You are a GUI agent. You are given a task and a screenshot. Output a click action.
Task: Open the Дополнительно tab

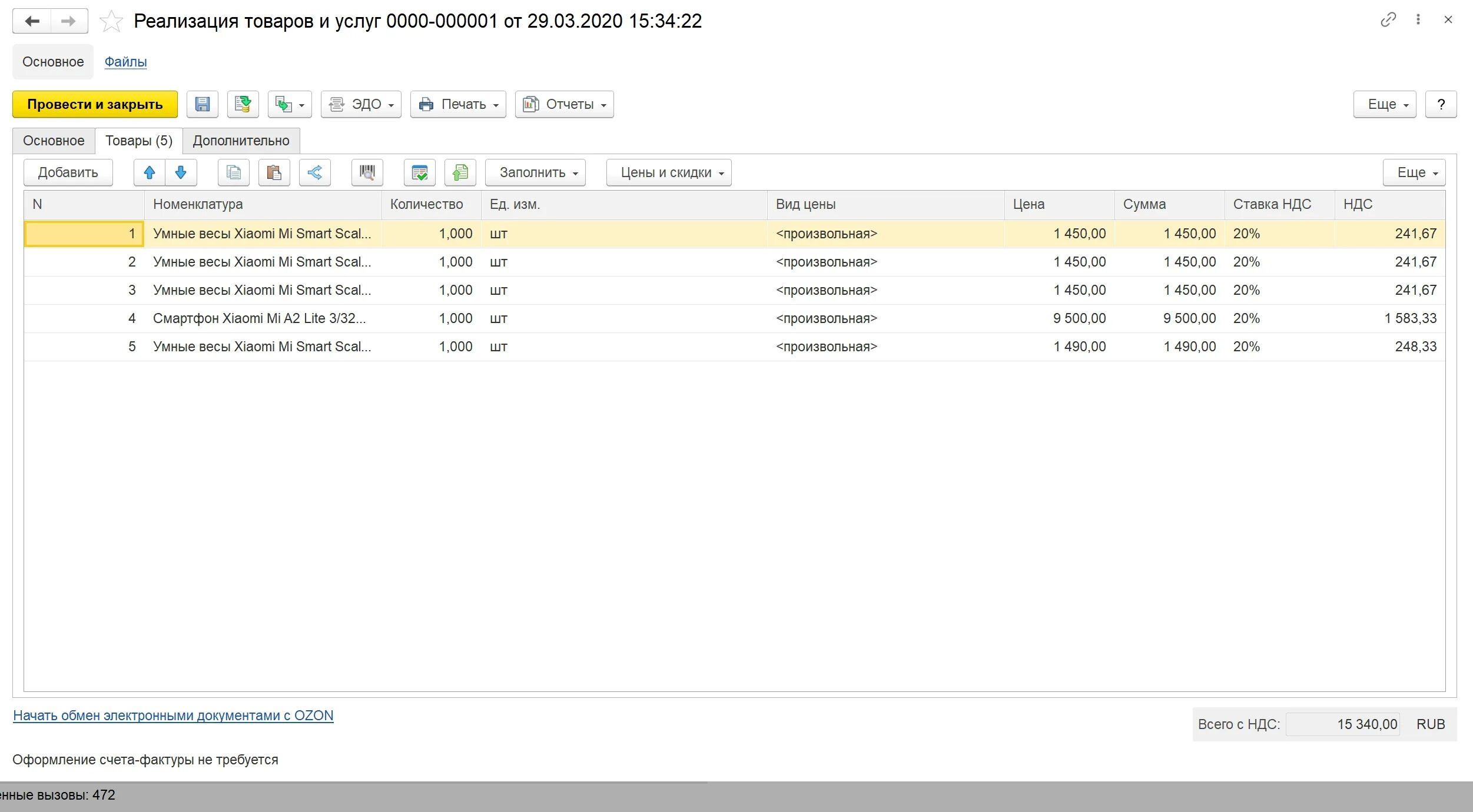point(241,141)
